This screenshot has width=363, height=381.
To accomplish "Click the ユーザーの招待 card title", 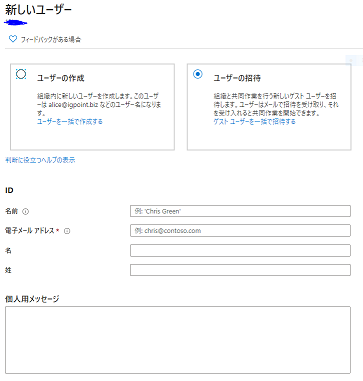I will click(237, 78).
